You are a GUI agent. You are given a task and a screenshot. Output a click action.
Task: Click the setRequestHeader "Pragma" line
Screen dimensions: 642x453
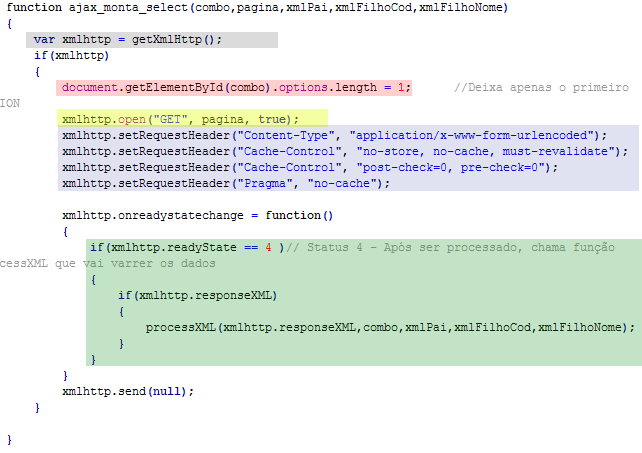click(226, 183)
